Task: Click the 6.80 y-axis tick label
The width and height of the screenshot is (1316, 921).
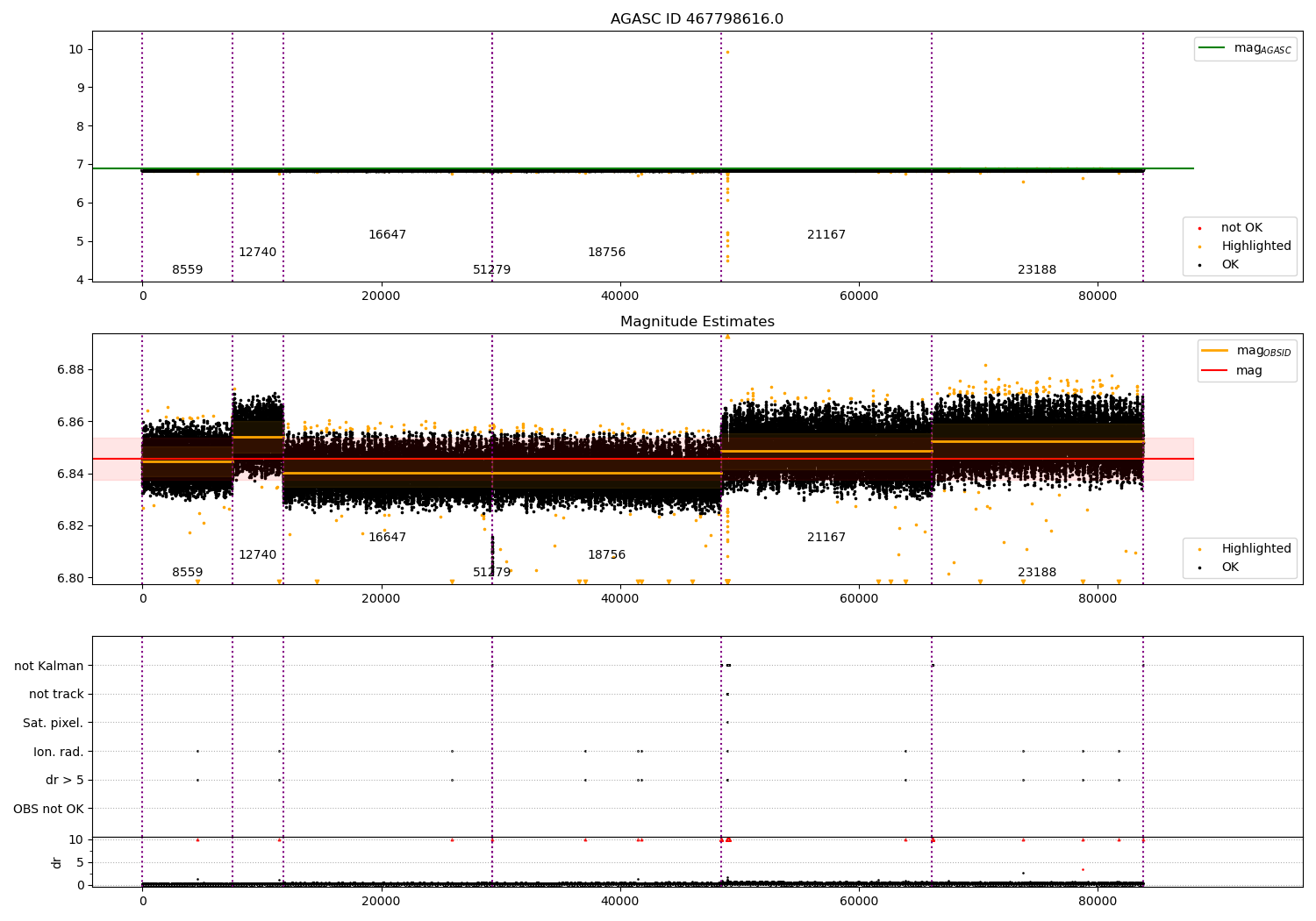Action: [70, 578]
